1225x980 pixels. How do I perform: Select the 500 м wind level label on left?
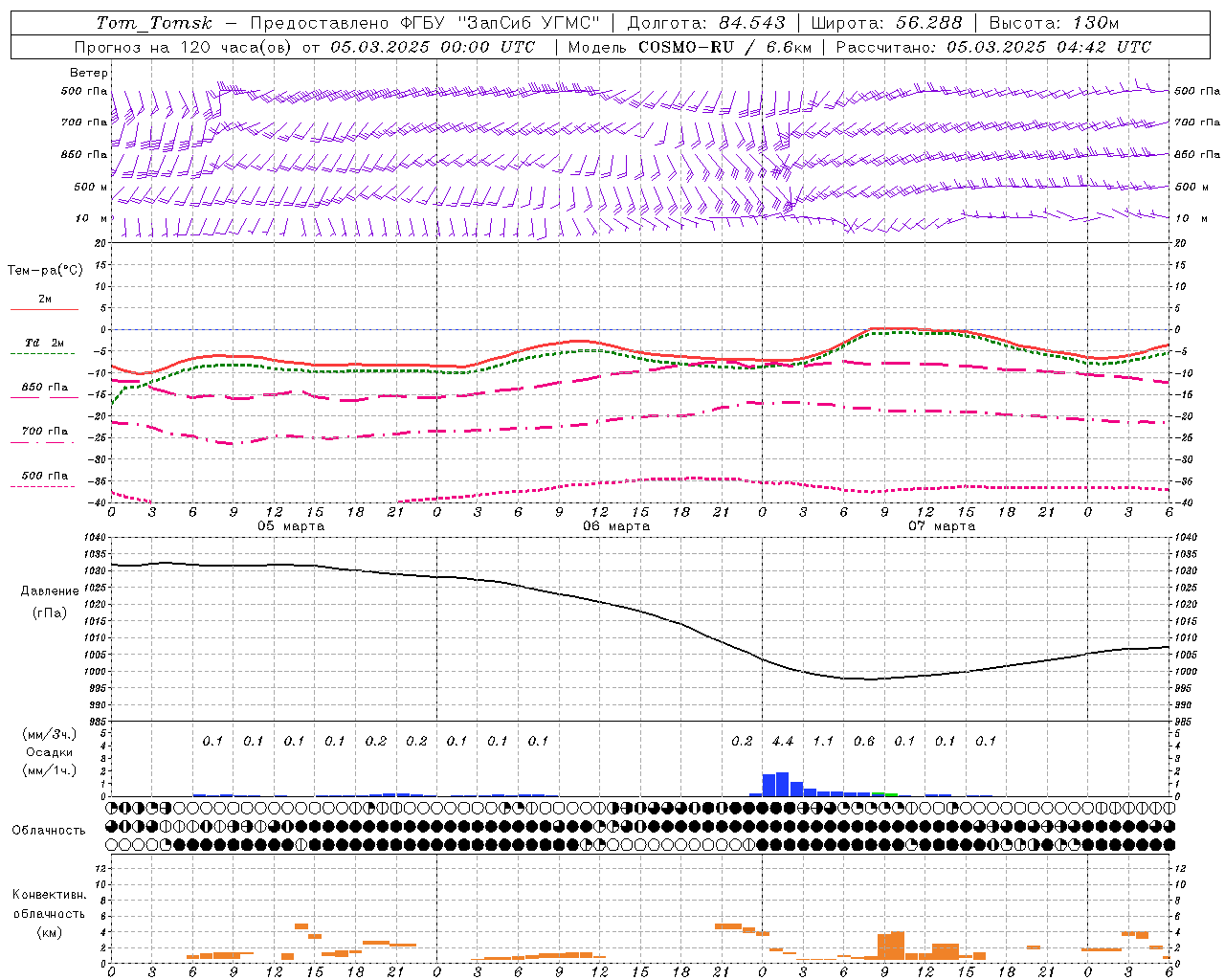[x=91, y=187]
